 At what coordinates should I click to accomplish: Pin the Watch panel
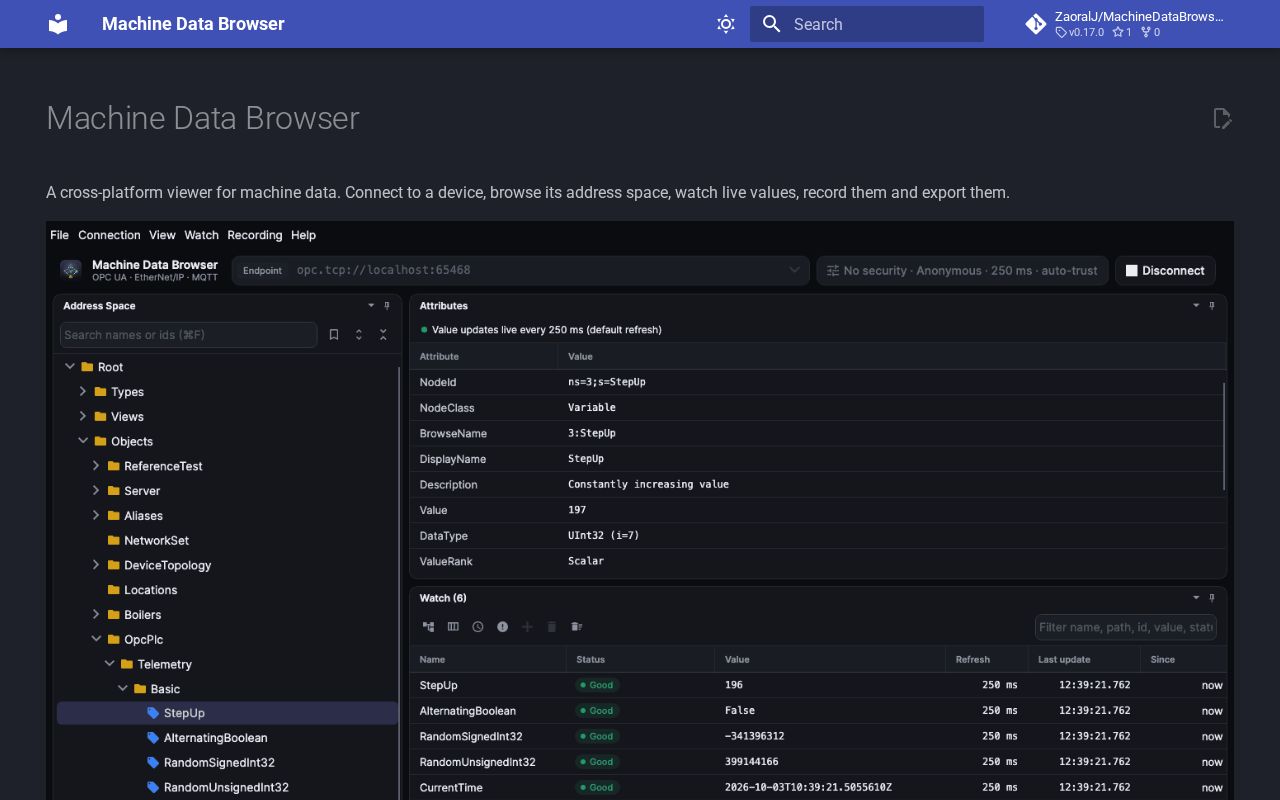(x=1212, y=598)
